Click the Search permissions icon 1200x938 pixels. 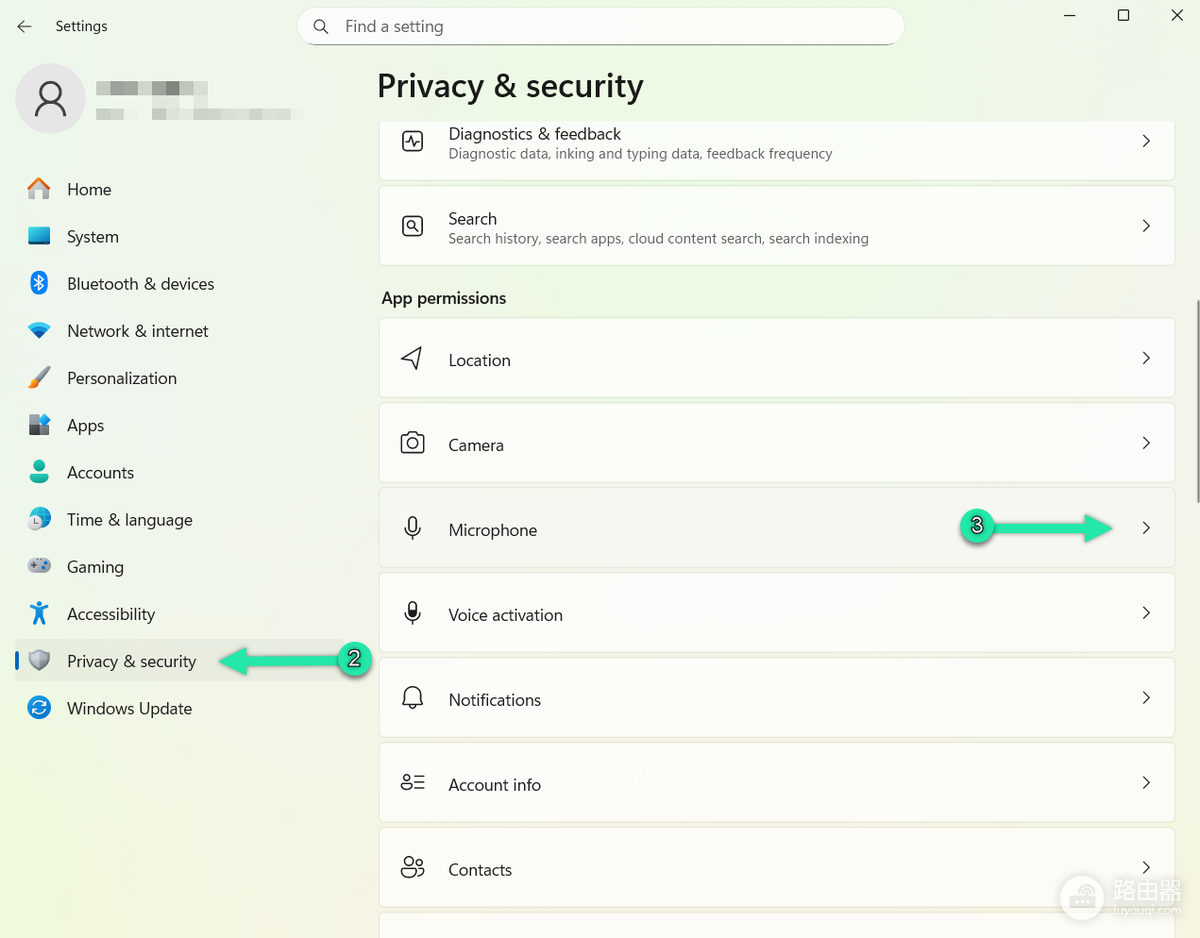tap(412, 226)
